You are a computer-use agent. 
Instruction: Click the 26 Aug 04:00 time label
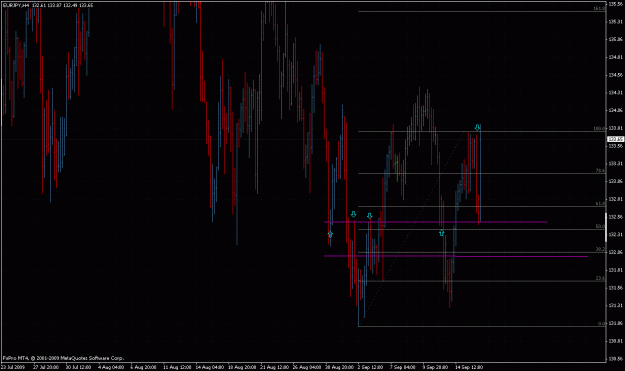(307, 367)
